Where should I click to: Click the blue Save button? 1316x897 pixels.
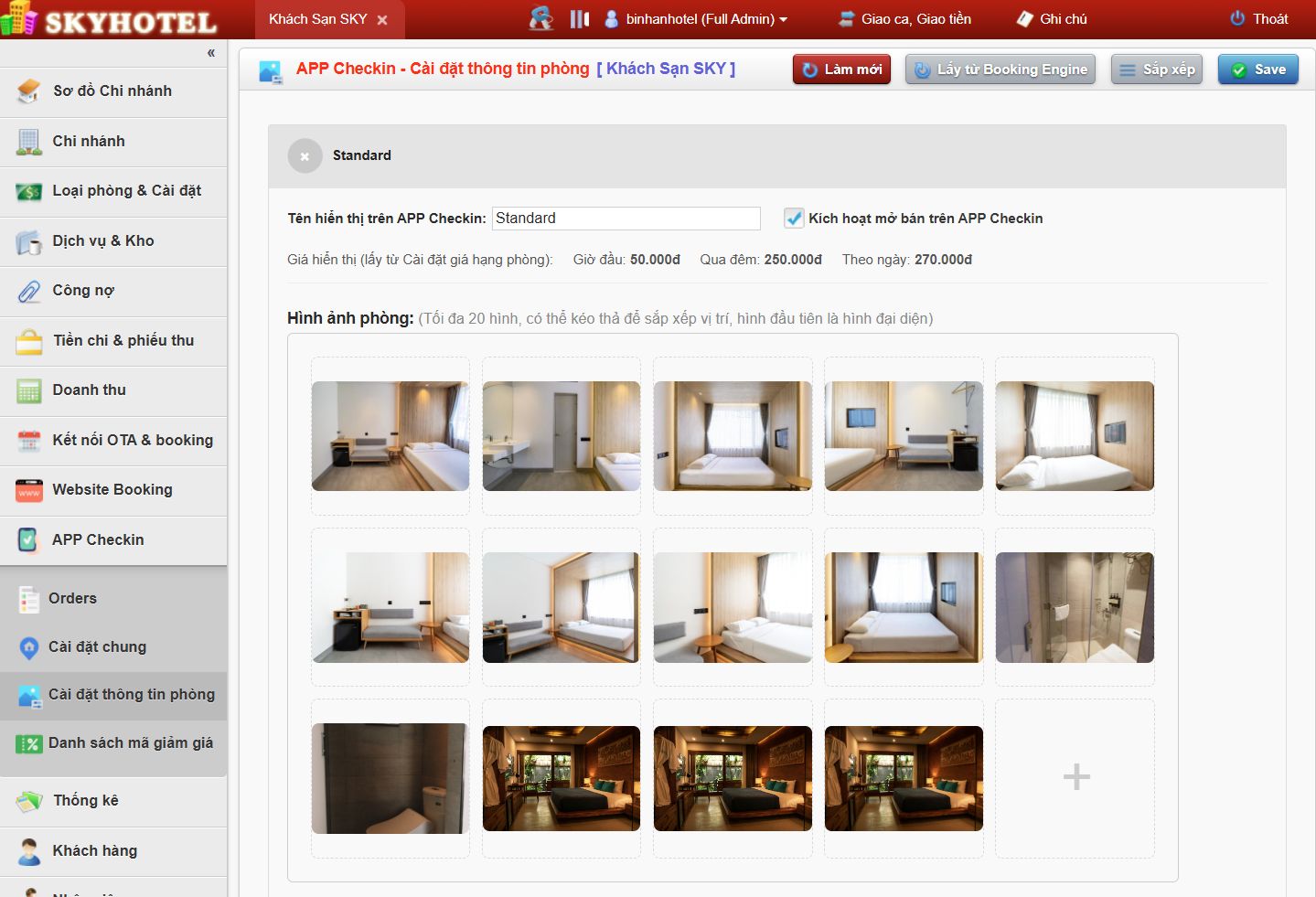(1258, 69)
